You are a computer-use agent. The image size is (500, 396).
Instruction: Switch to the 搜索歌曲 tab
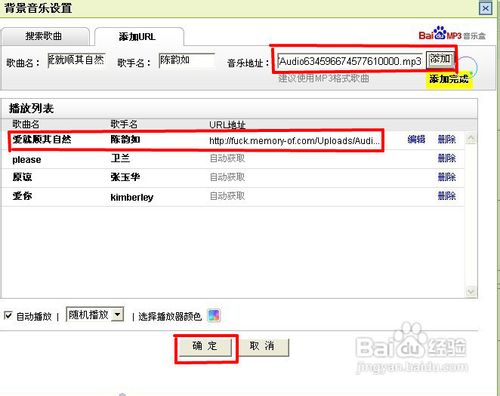44,36
